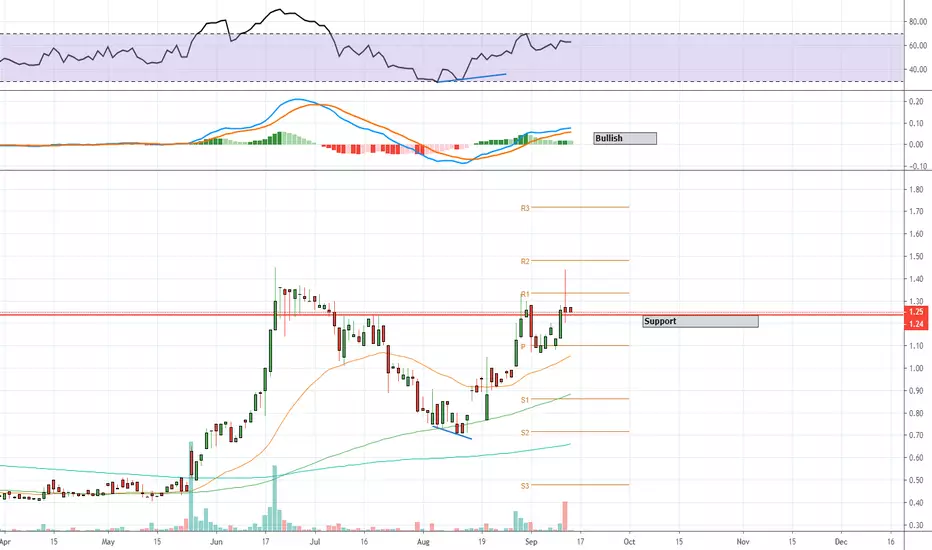Click the 1.40 price on the scale
This screenshot has height=550, width=932.
click(x=916, y=279)
